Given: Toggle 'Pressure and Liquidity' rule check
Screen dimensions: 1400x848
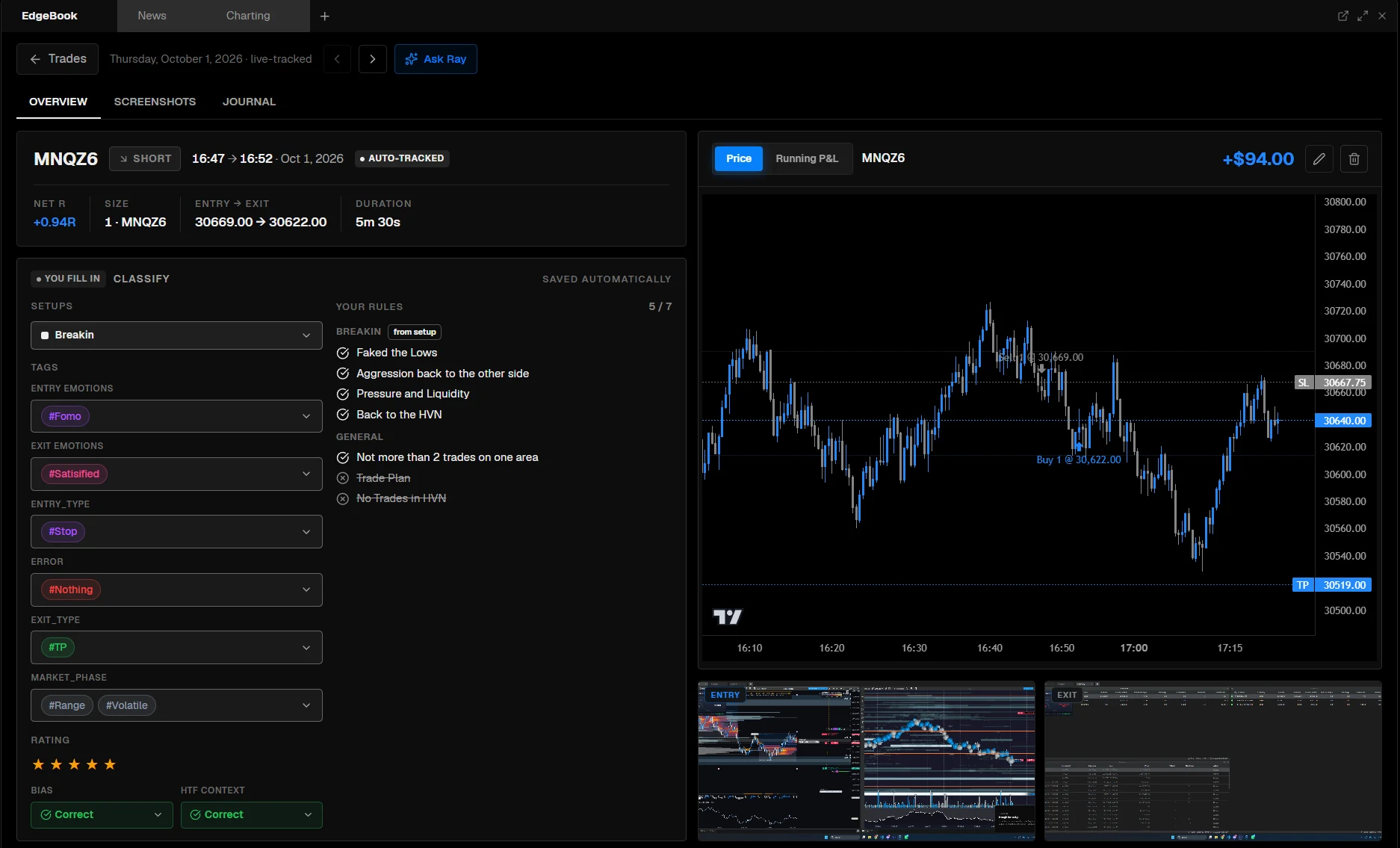Looking at the screenshot, I should click(x=343, y=394).
